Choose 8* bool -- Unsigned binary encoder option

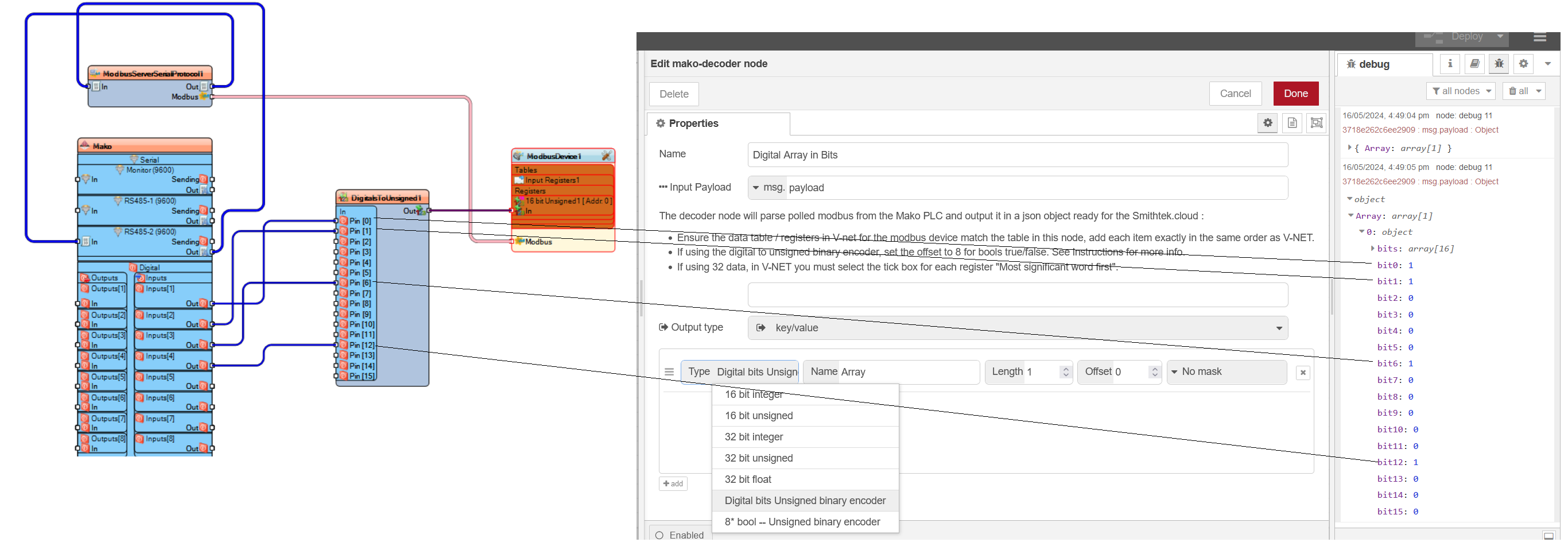click(805, 522)
